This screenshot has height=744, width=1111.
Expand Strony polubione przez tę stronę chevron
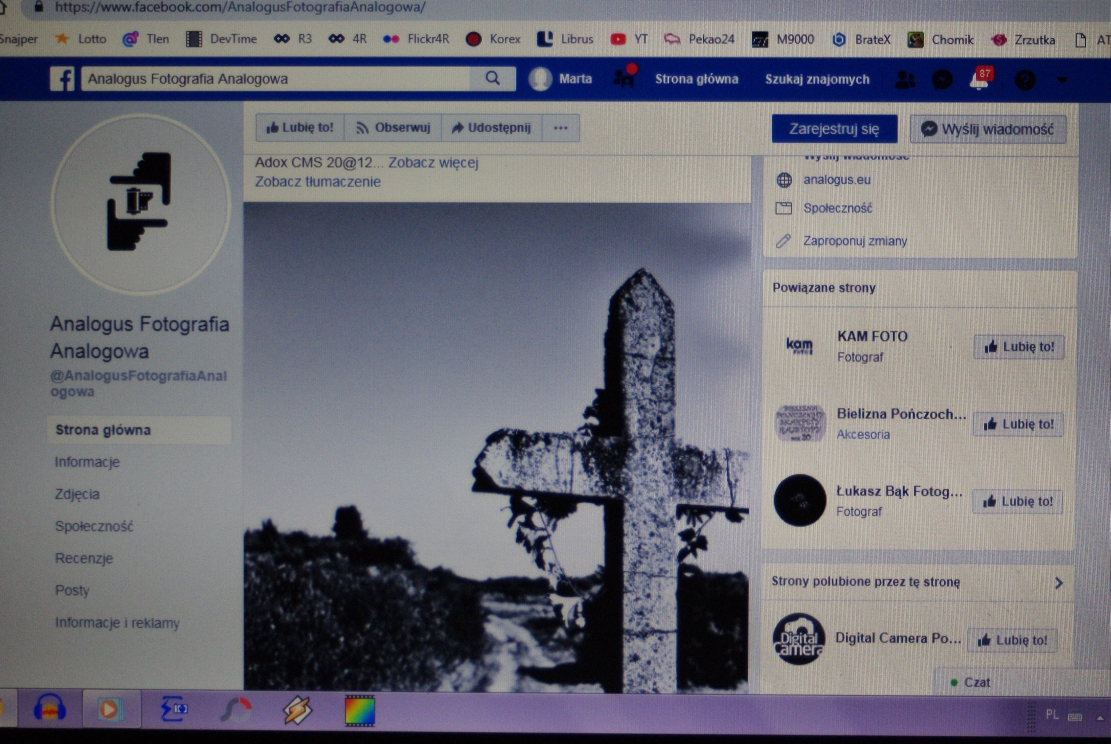[x=1058, y=582]
